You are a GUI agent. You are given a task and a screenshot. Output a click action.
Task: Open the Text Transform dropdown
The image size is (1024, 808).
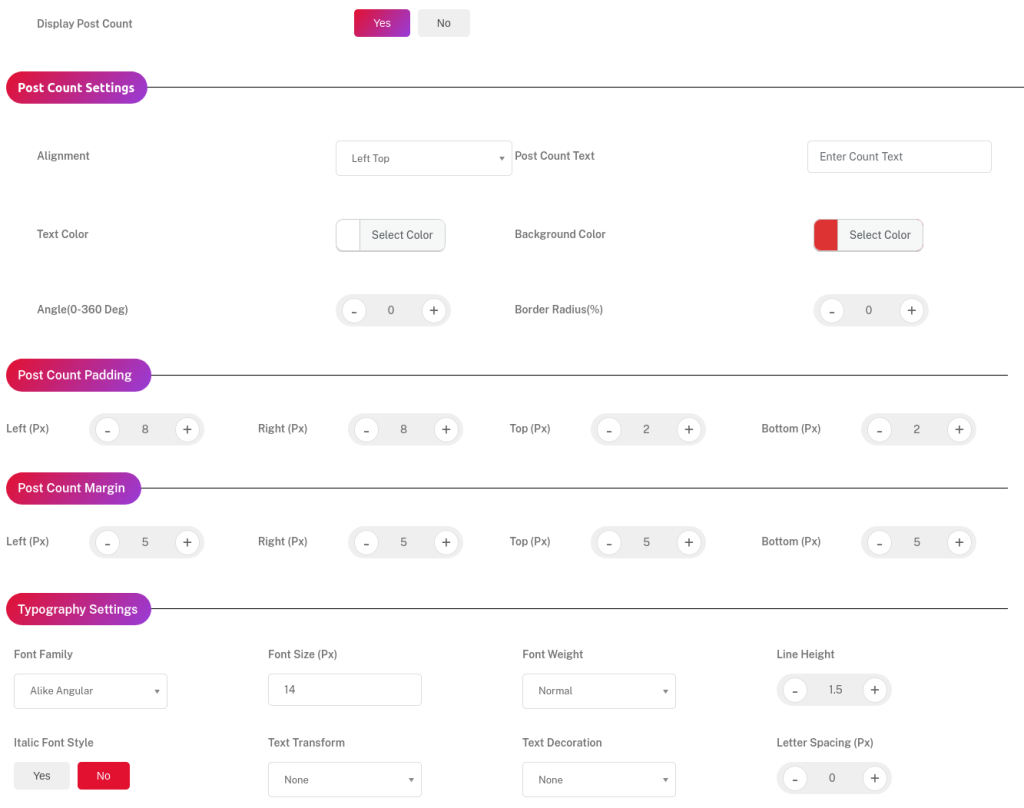[x=345, y=780]
